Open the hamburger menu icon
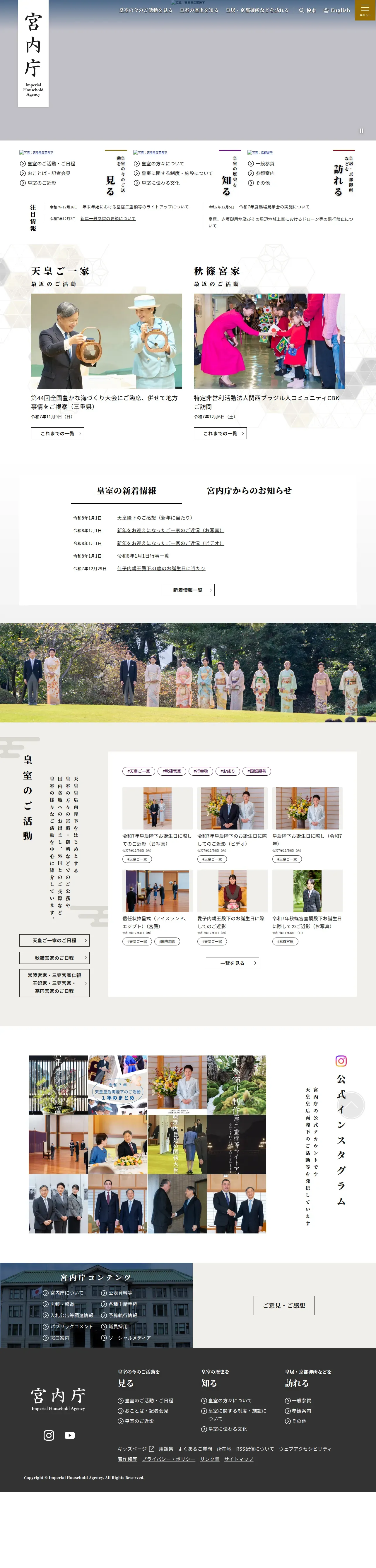 point(365,10)
